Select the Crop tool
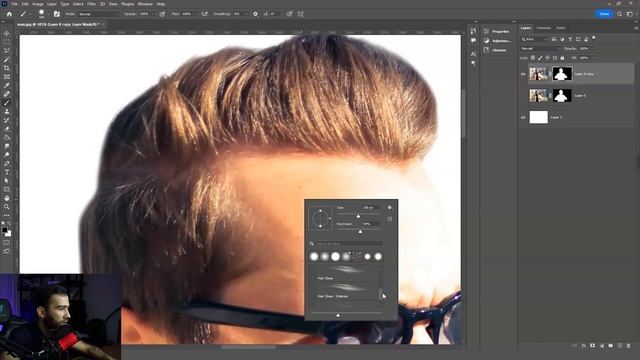Viewport: 640px width, 360px height. (7, 68)
